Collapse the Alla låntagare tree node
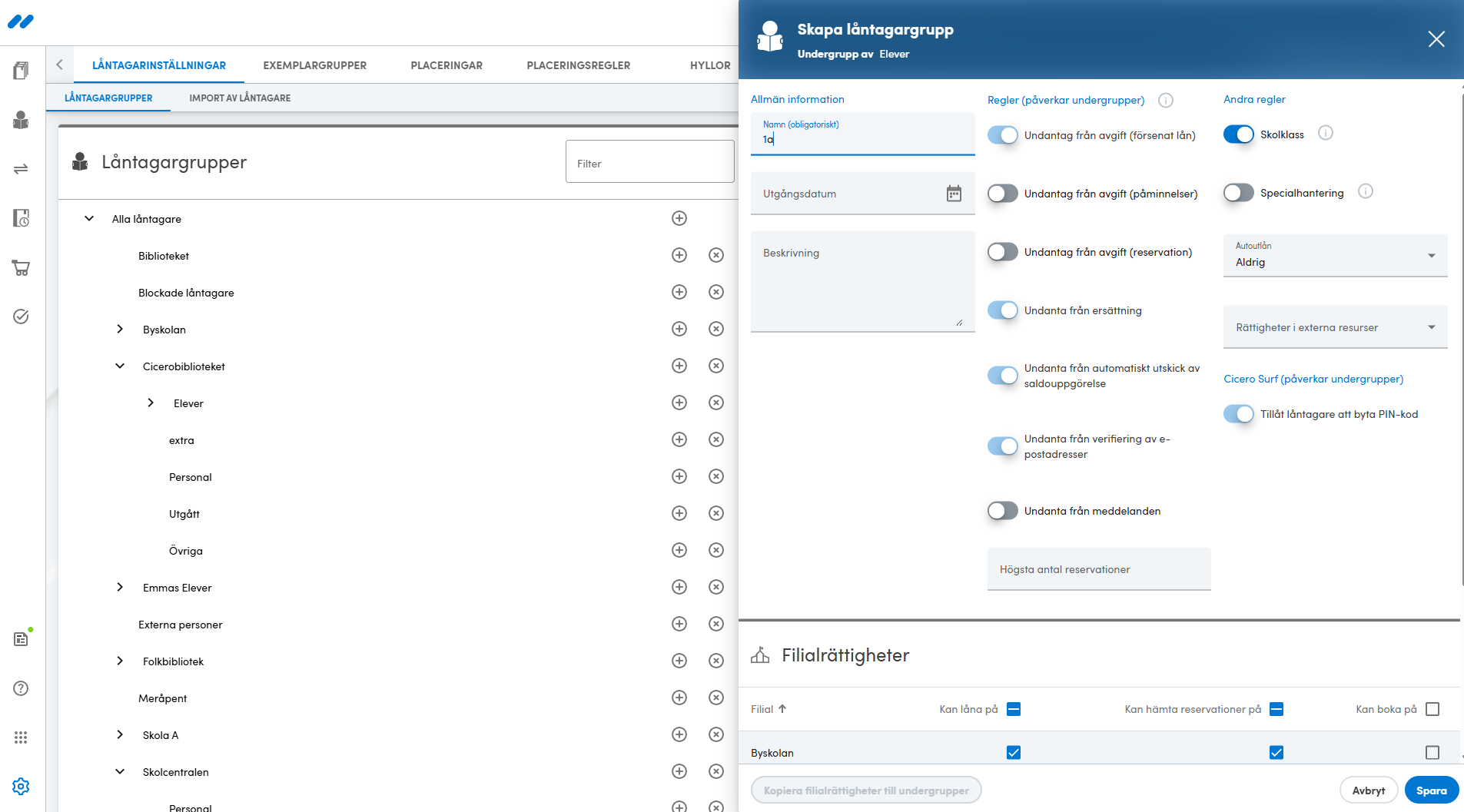This screenshot has width=1464, height=812. click(x=89, y=219)
